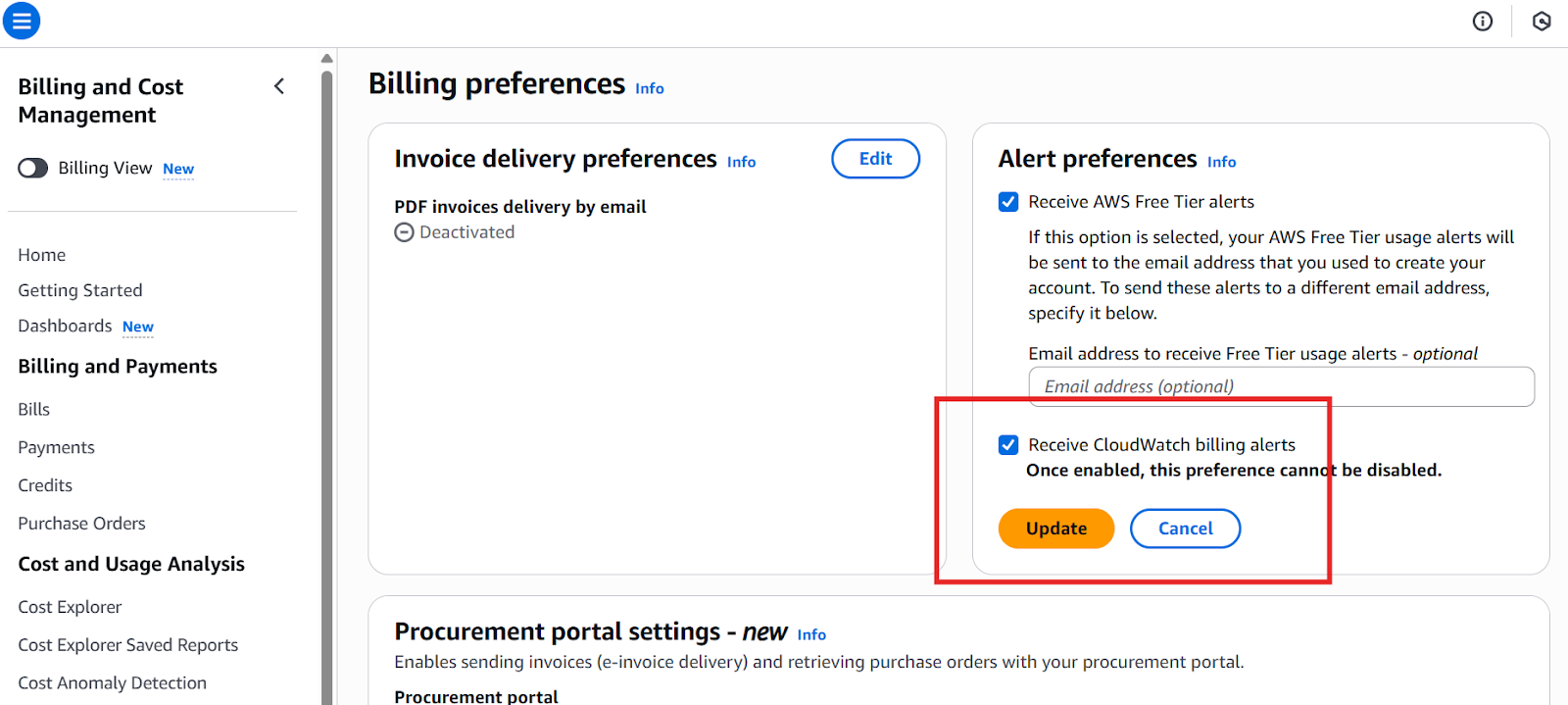Select Bills in the sidebar
The width and height of the screenshot is (1568, 705).
pos(33,408)
